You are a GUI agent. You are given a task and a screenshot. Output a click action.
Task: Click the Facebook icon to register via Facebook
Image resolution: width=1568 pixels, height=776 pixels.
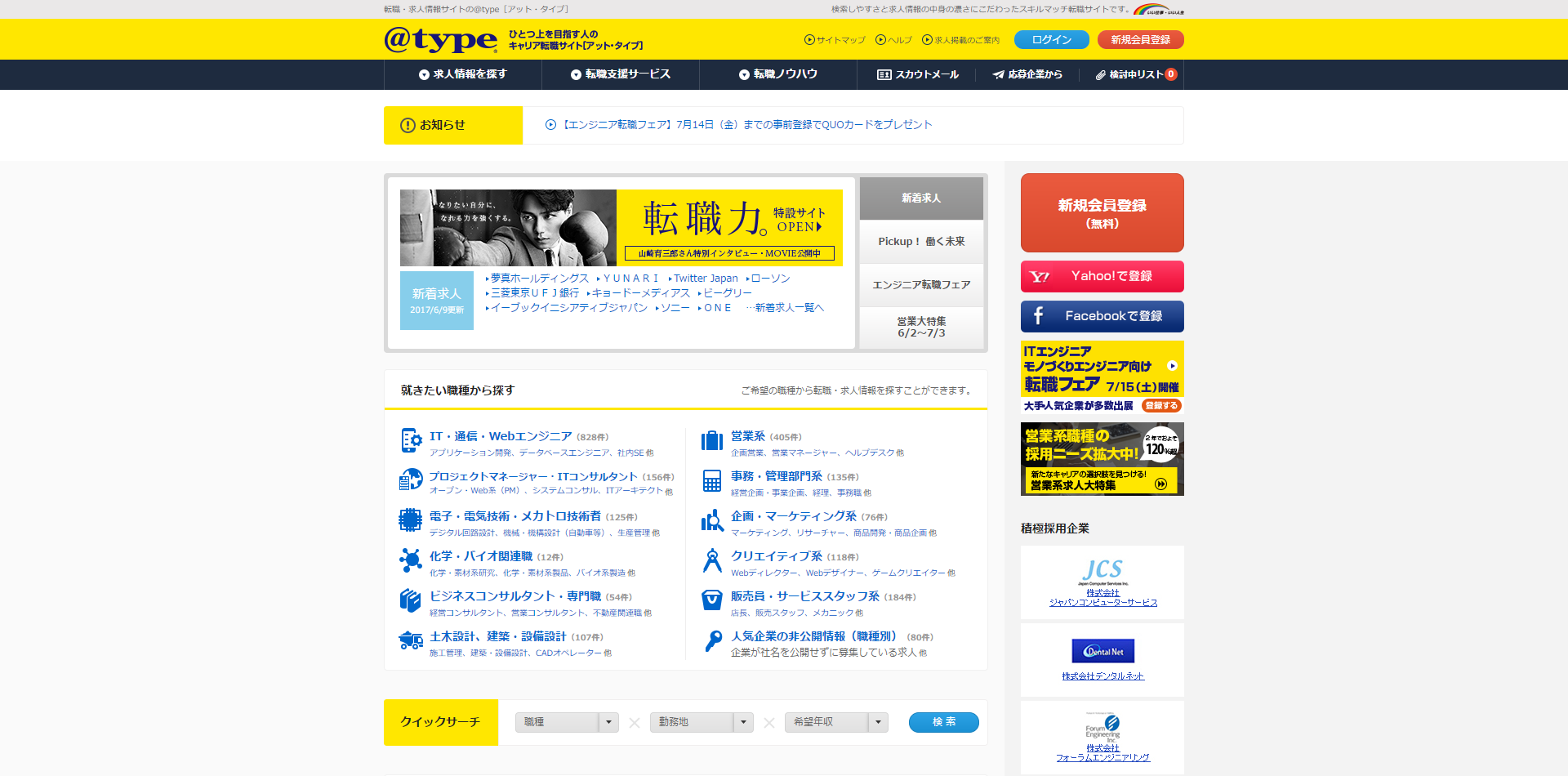click(x=1039, y=317)
